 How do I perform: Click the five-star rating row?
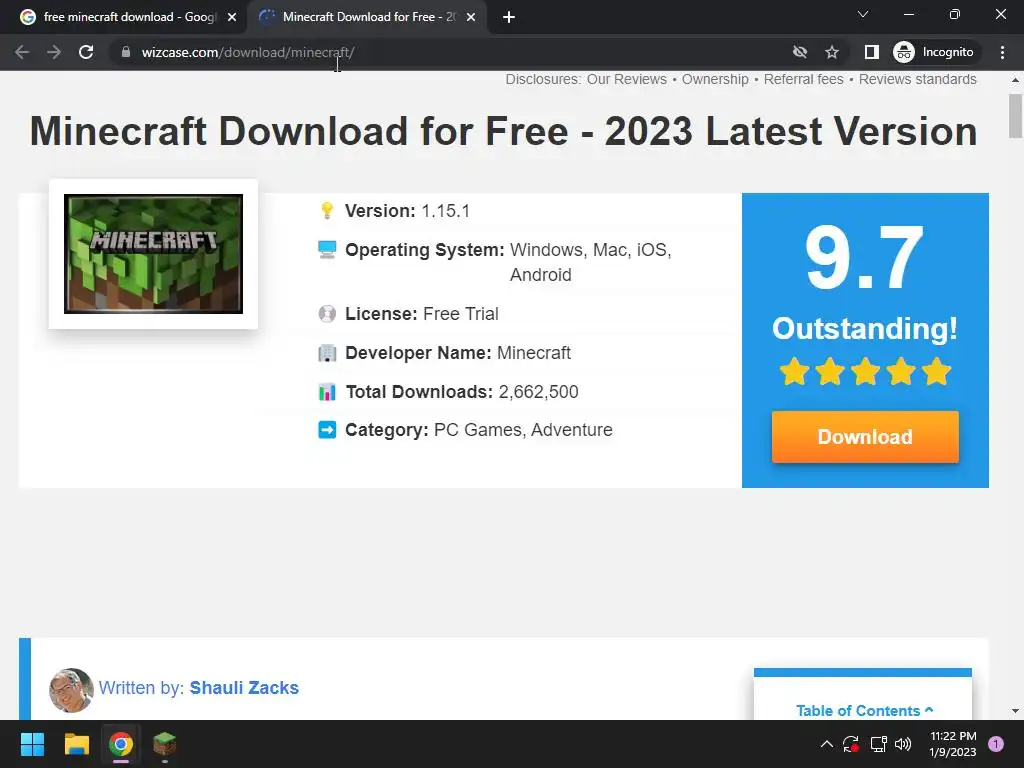(865, 372)
